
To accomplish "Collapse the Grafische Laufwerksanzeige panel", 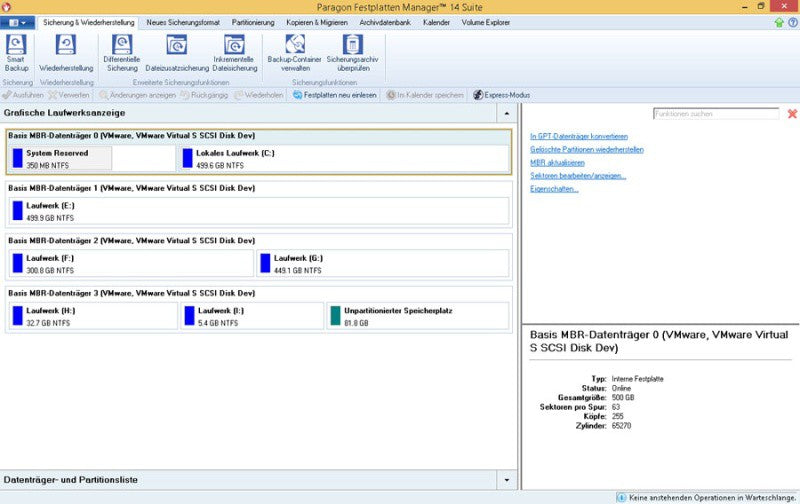I will [x=507, y=113].
